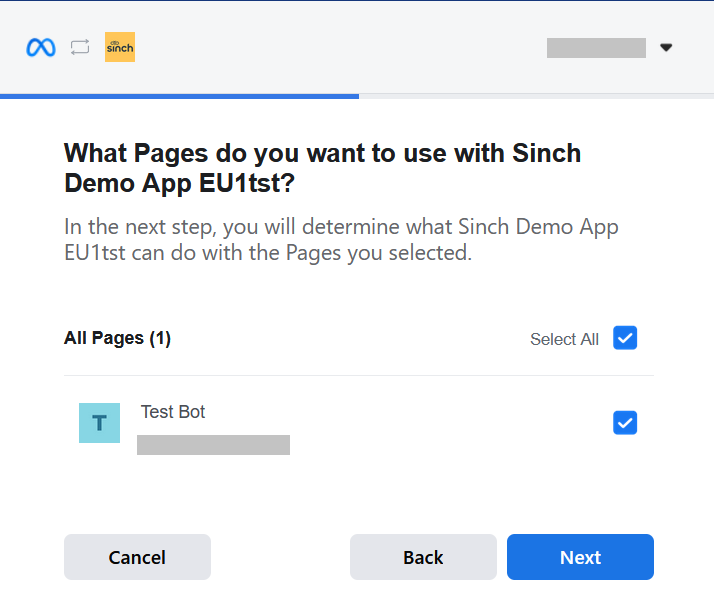Click the divider line below All Pages
The height and width of the screenshot is (591, 714).
click(359, 376)
